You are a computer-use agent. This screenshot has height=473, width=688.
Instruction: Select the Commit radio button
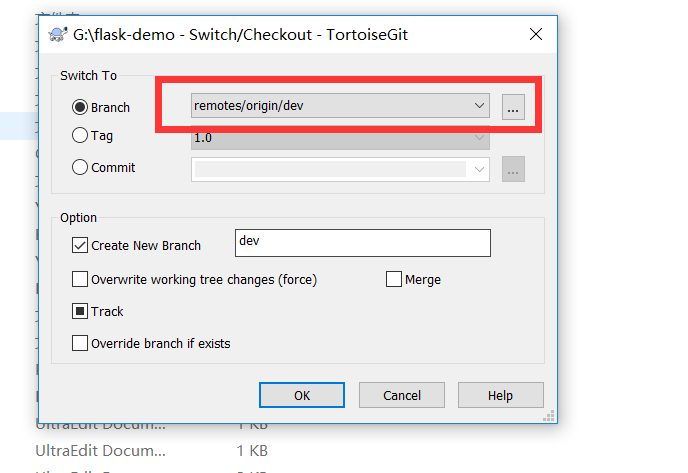(x=79, y=167)
